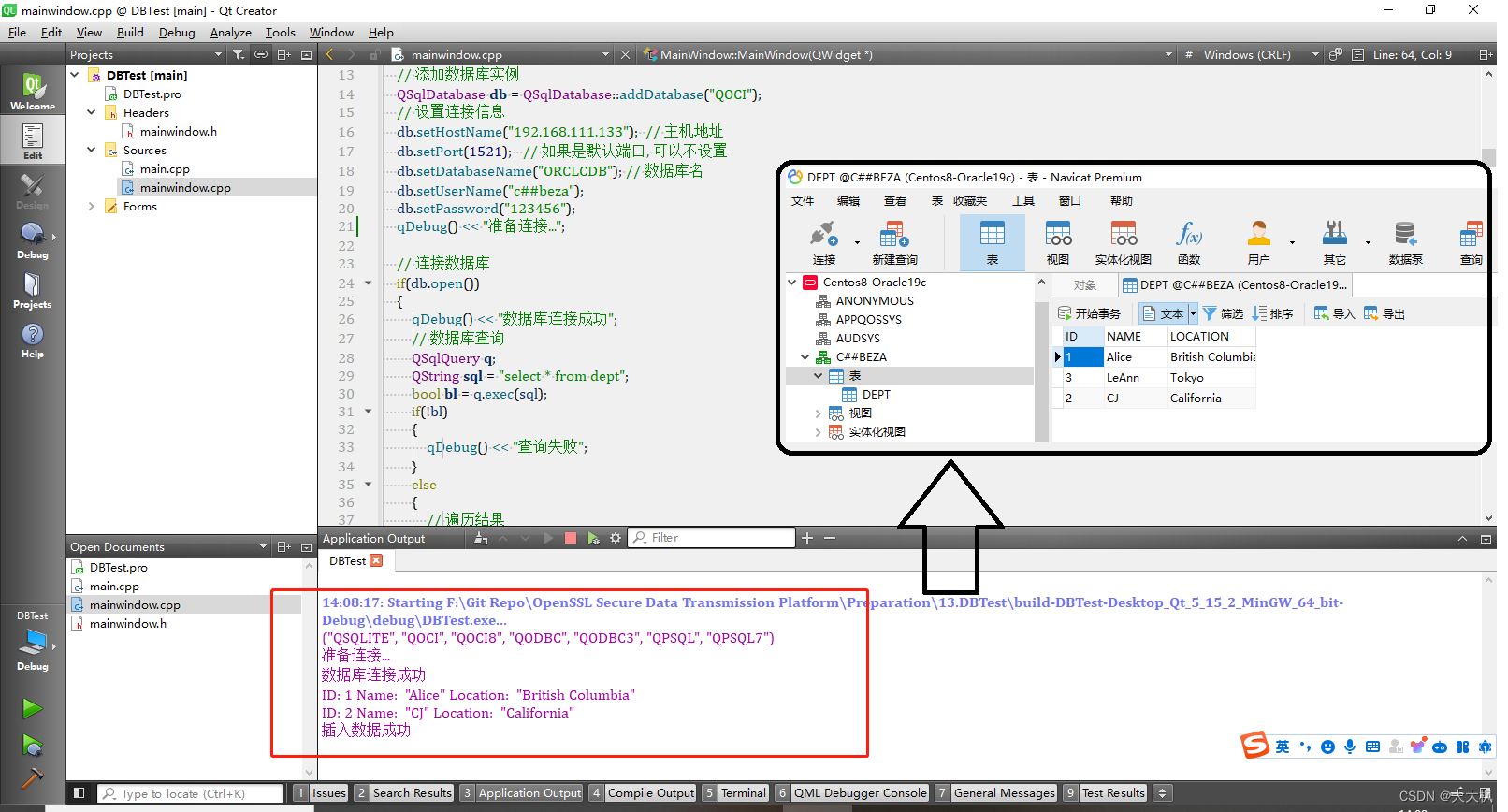
Task: Attach debugger to the running application
Action: (593, 538)
